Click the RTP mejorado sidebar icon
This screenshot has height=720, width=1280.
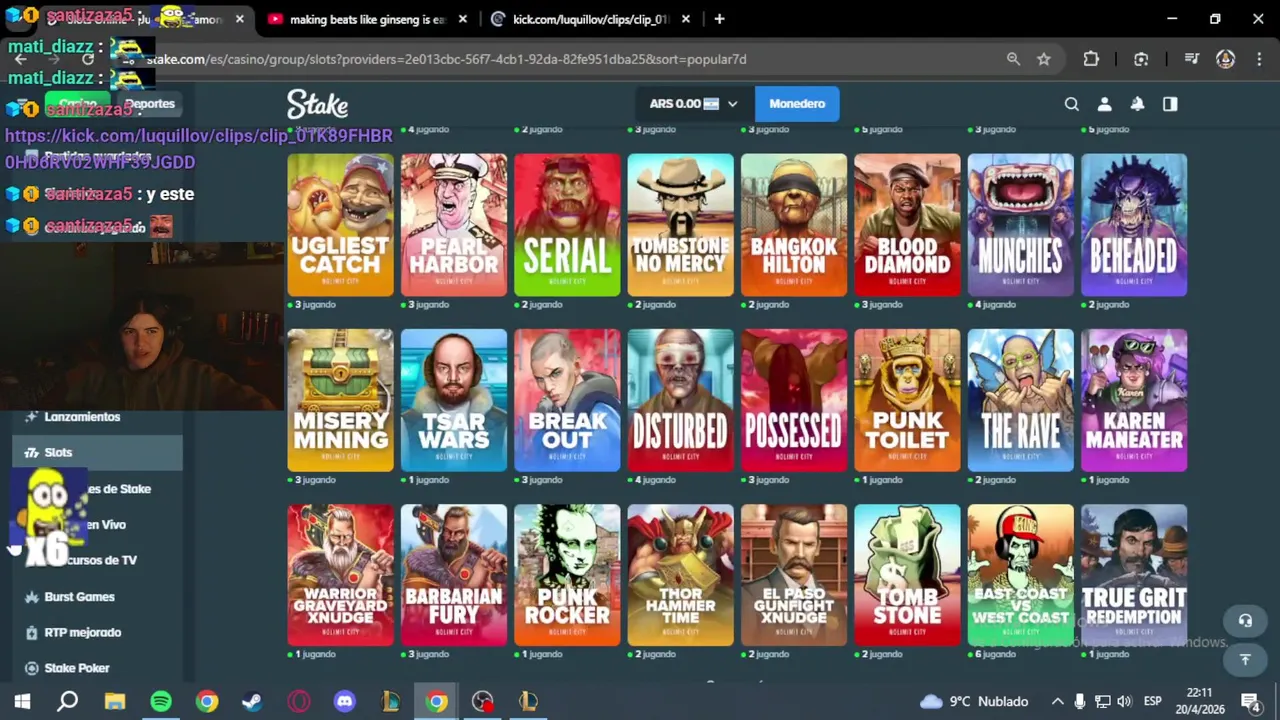(31, 633)
